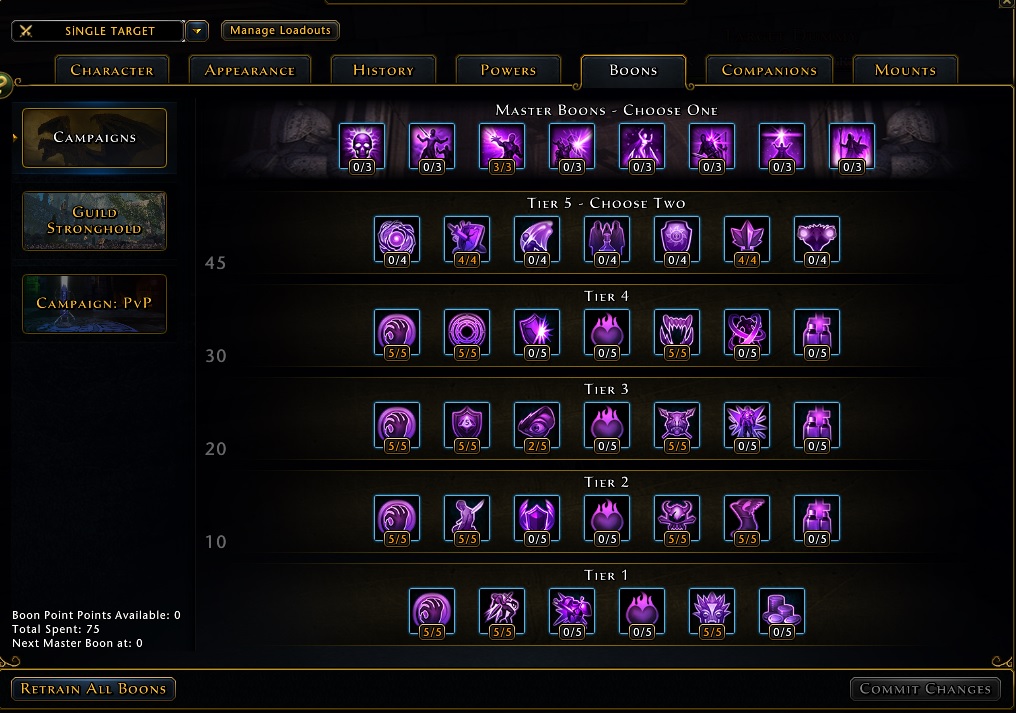Open the Single Target loadout selector
This screenshot has height=713, width=1016.
(x=98, y=30)
